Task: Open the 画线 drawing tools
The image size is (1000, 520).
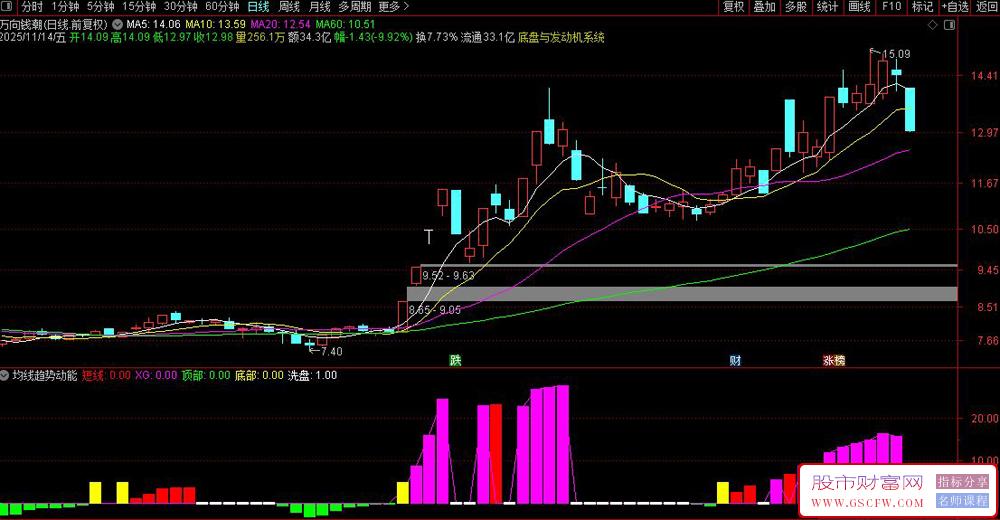Action: (x=859, y=7)
